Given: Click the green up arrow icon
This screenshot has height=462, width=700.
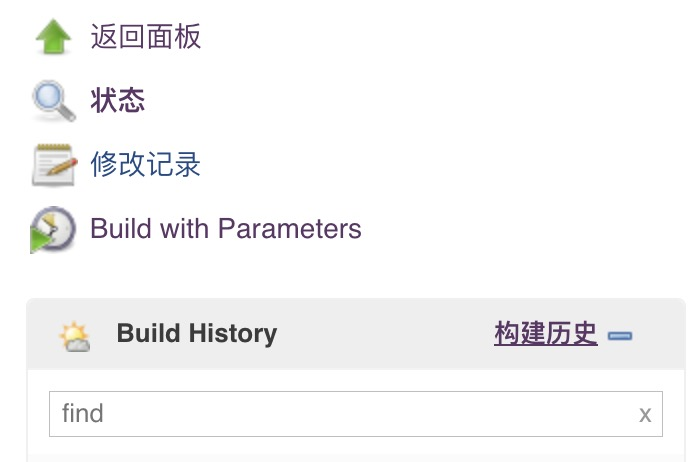Looking at the screenshot, I should (53, 37).
